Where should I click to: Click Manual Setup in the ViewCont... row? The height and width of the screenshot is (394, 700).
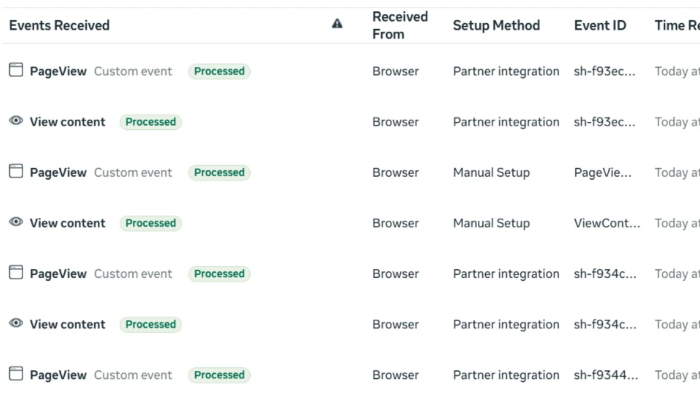tap(492, 223)
